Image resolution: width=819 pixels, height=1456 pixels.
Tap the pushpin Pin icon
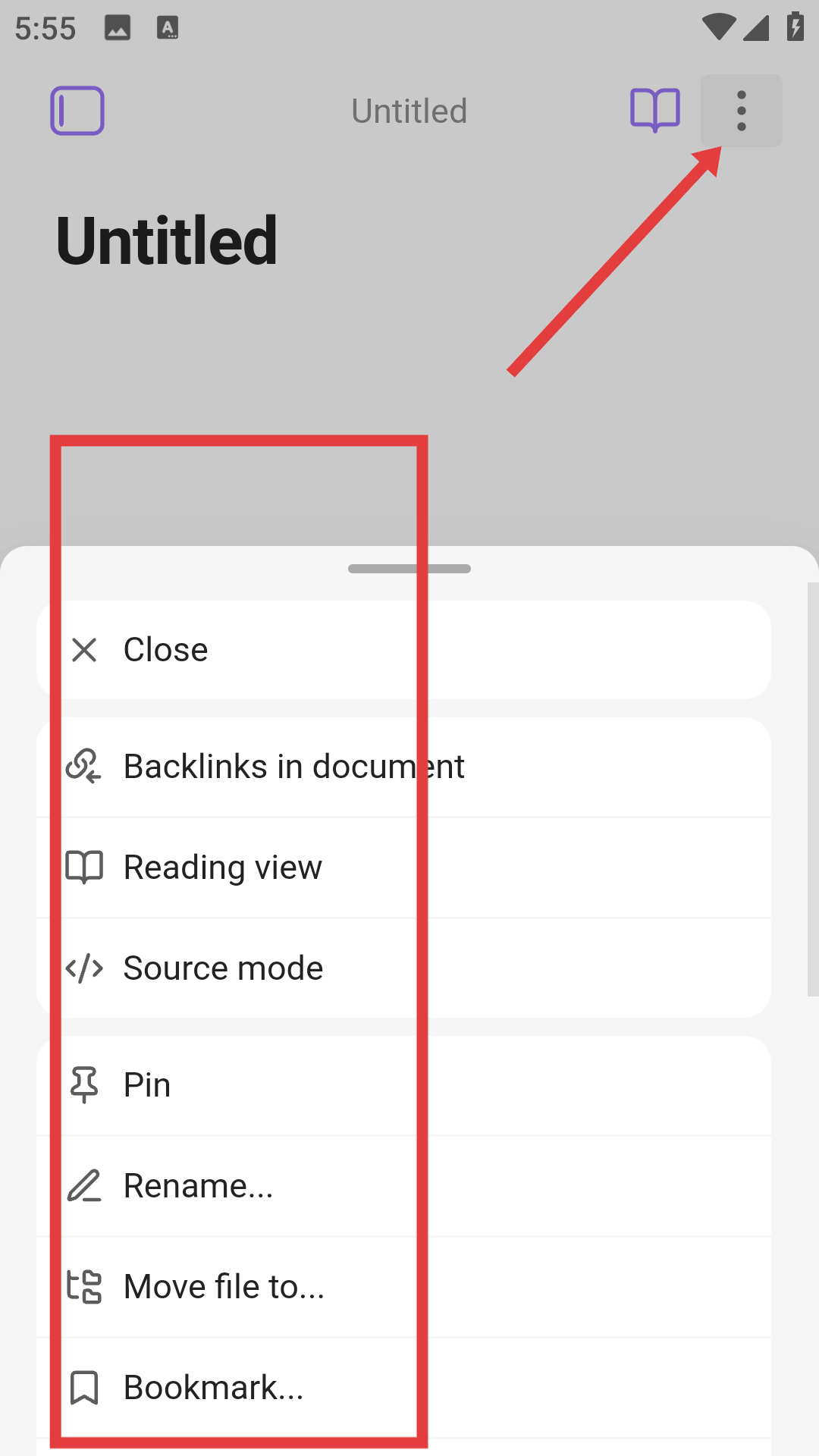(x=84, y=1084)
